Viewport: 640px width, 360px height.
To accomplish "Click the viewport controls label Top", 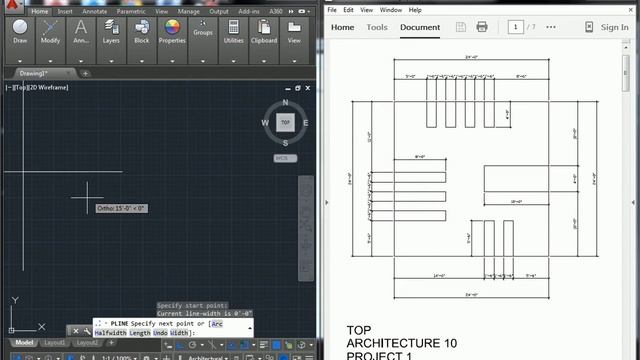I will pos(20,87).
